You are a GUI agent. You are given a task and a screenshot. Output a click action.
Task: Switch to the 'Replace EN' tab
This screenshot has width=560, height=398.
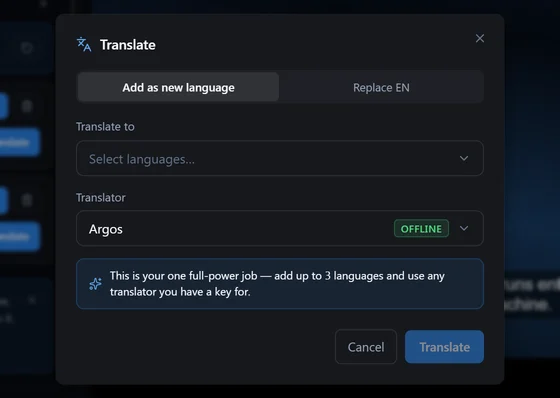pos(381,87)
